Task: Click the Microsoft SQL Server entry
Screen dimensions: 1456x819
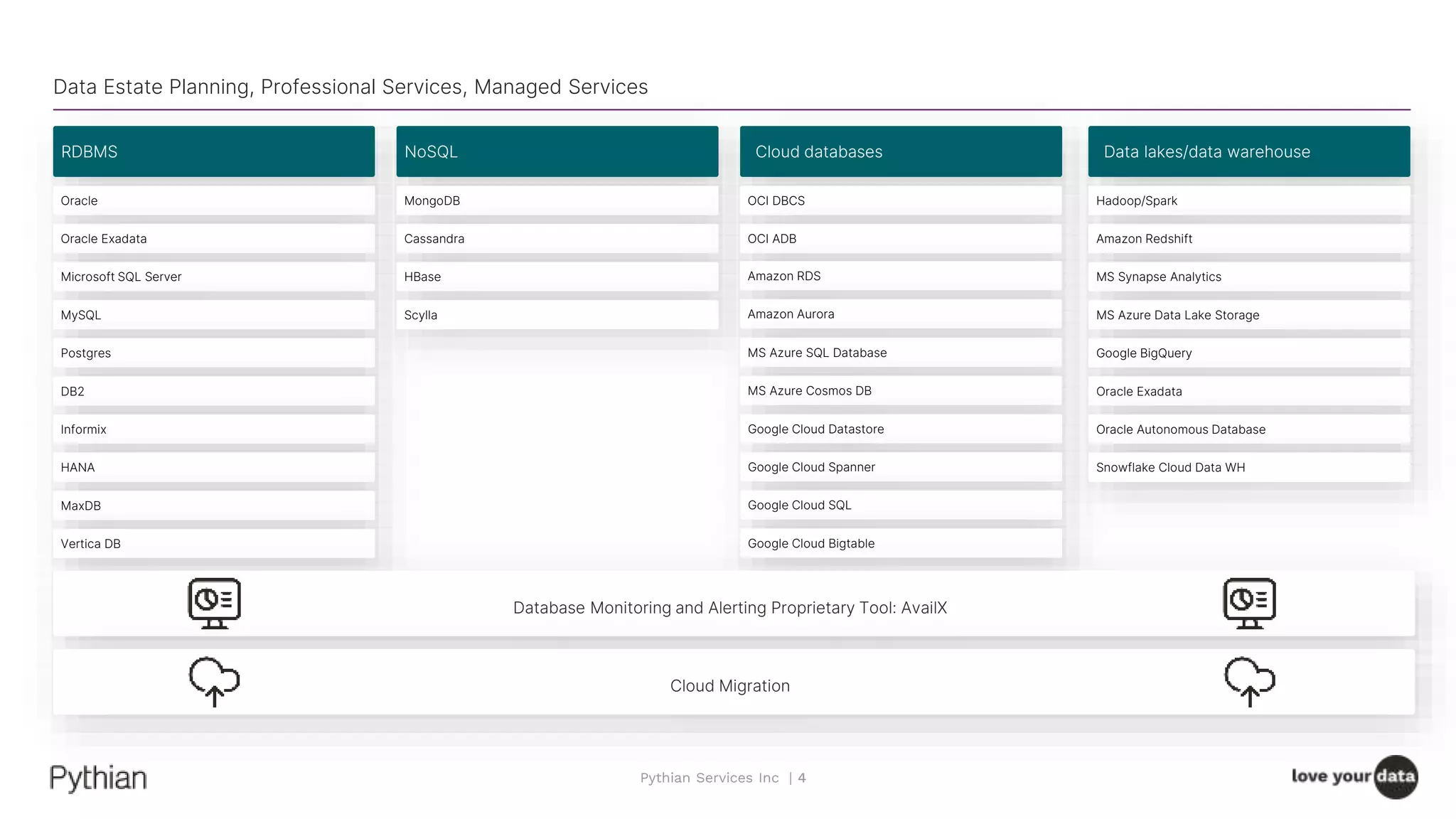Action: [213, 277]
